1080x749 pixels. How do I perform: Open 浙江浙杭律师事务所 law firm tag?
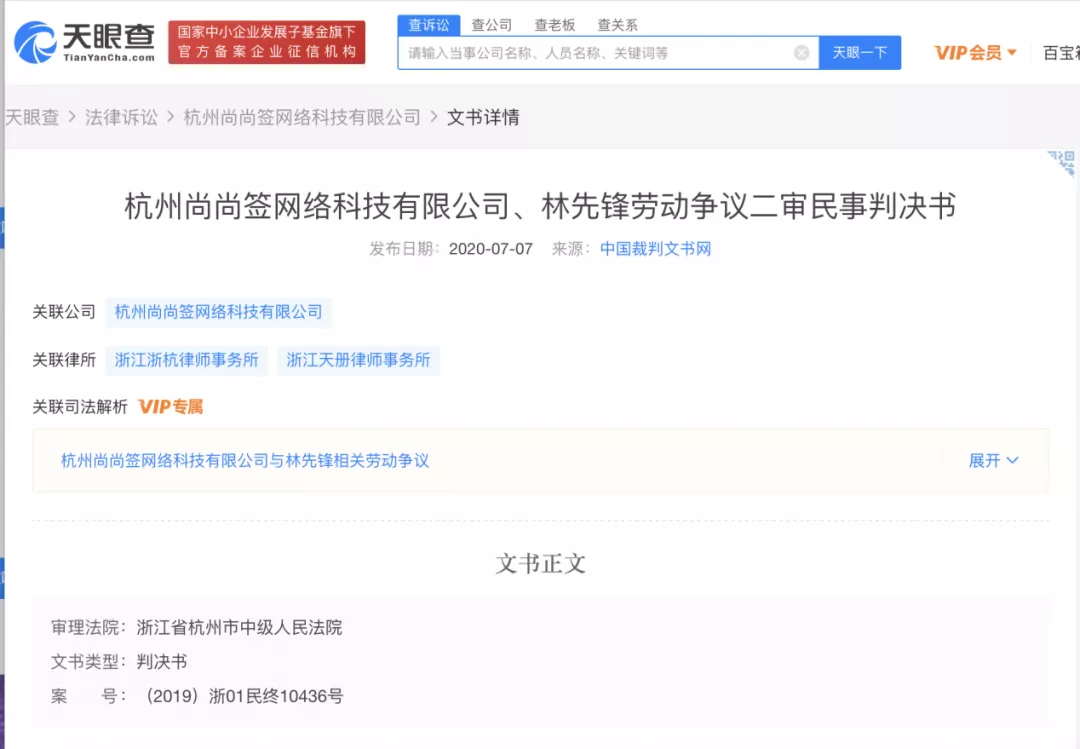pyautogui.click(x=186, y=360)
